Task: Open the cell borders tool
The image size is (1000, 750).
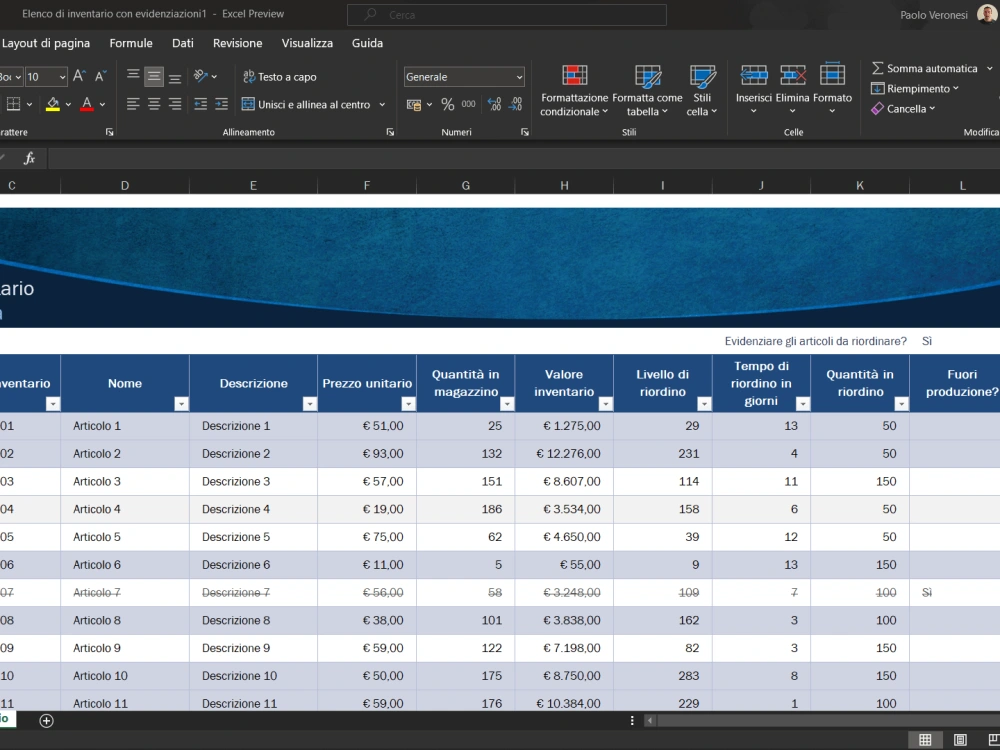Action: pos(13,104)
